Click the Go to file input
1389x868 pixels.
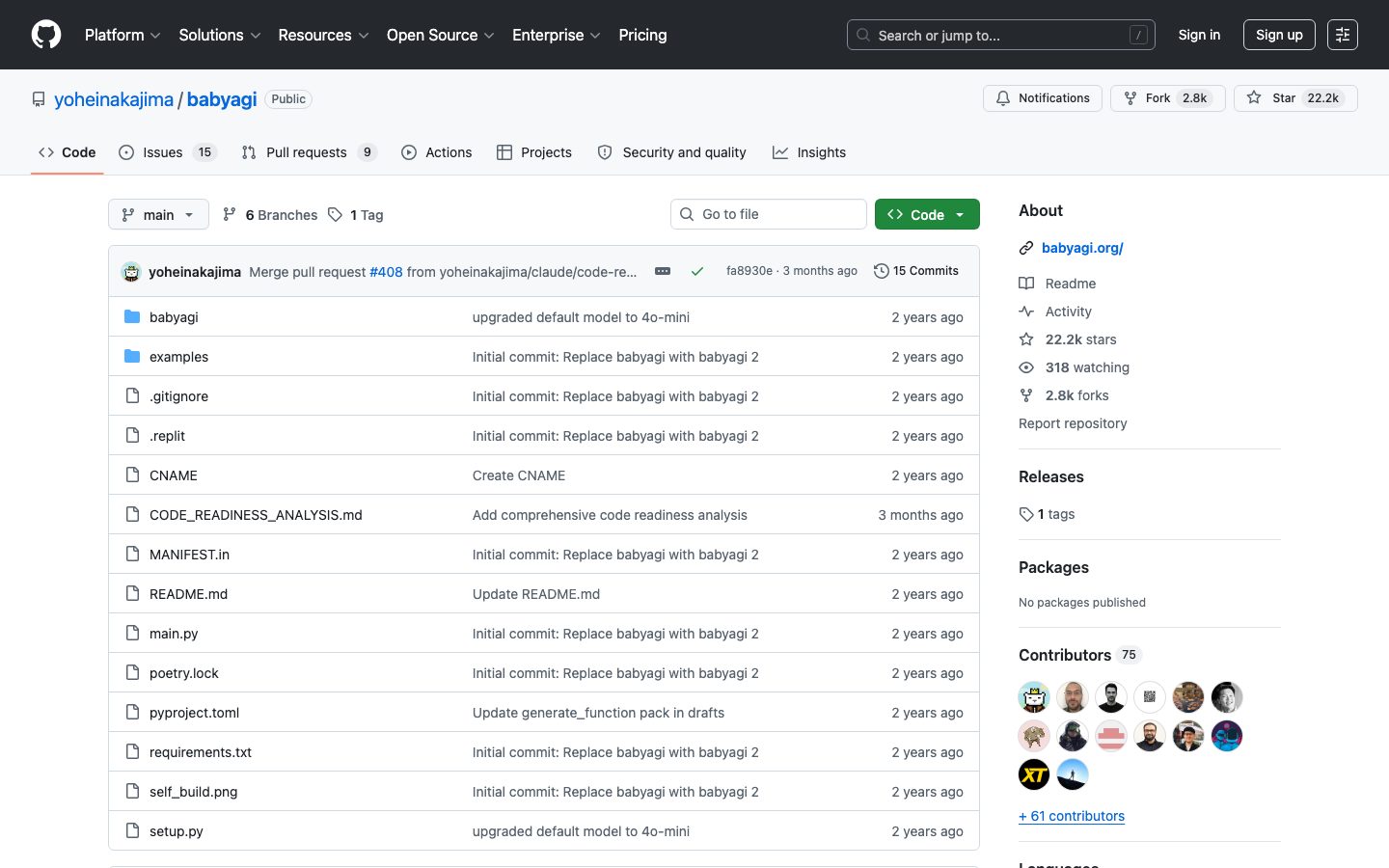tap(769, 214)
